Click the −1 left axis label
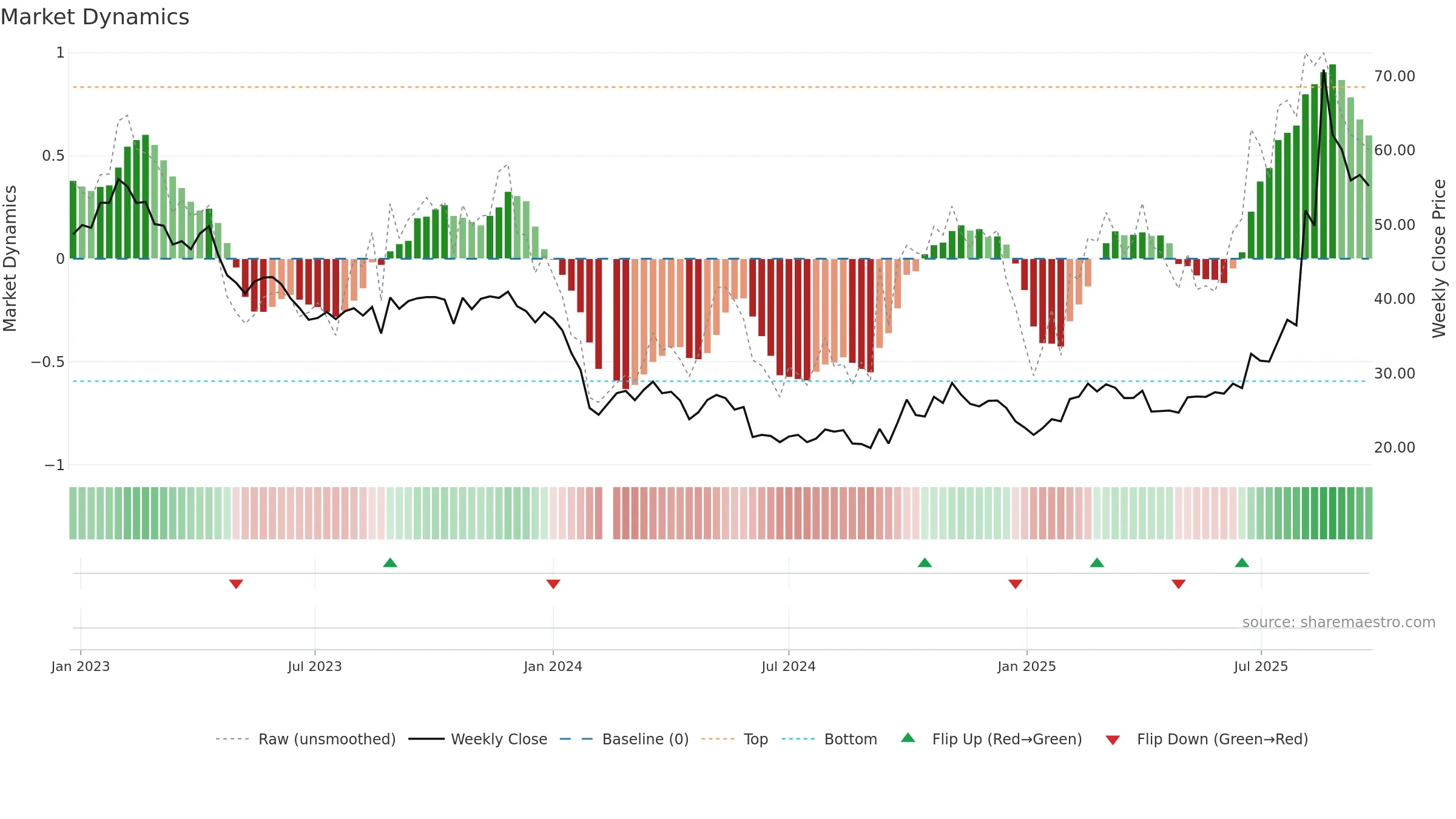This screenshot has width=1456, height=819. tap(55, 465)
